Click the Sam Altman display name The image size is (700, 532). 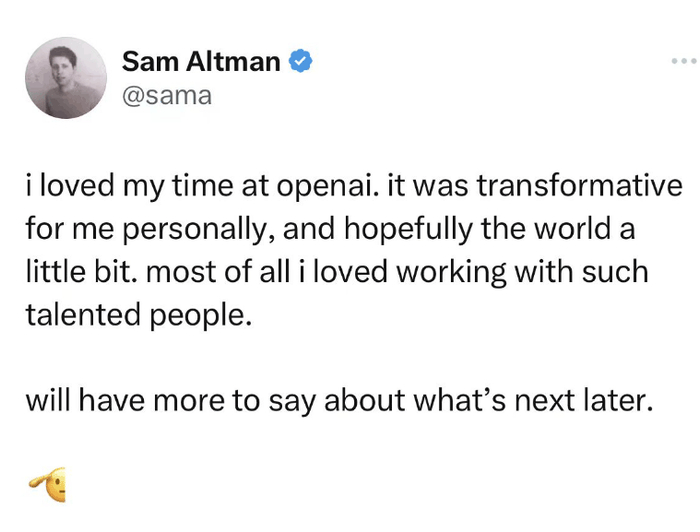201,62
